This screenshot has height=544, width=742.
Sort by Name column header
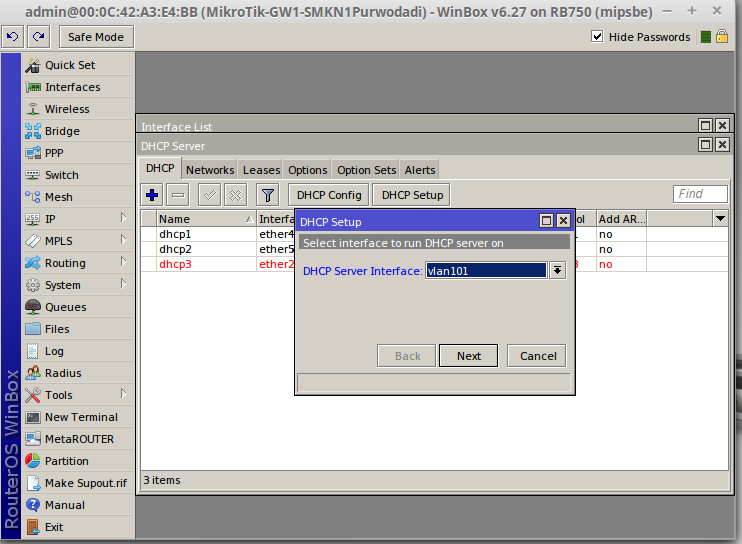[x=206, y=219]
